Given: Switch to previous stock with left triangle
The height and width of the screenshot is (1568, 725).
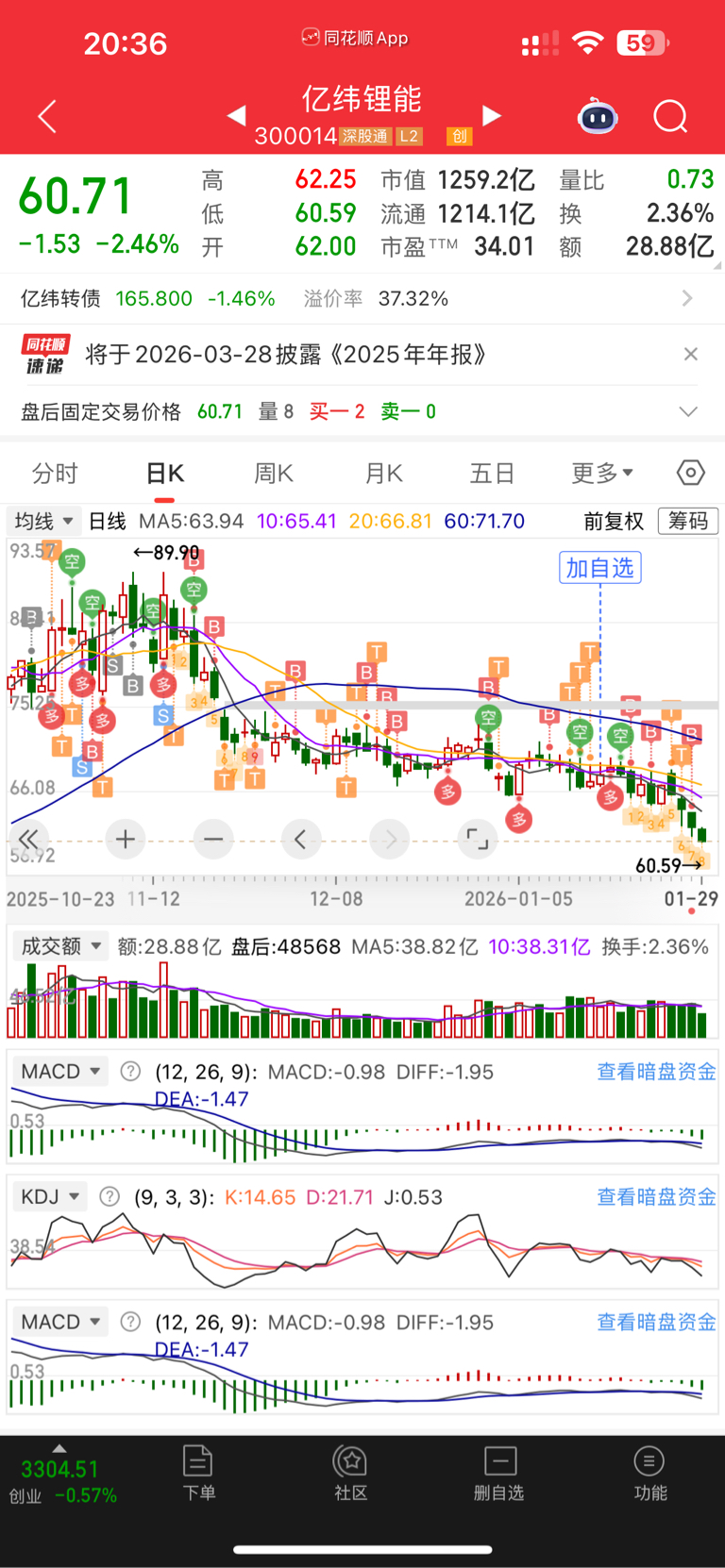Looking at the screenshot, I should (237, 115).
